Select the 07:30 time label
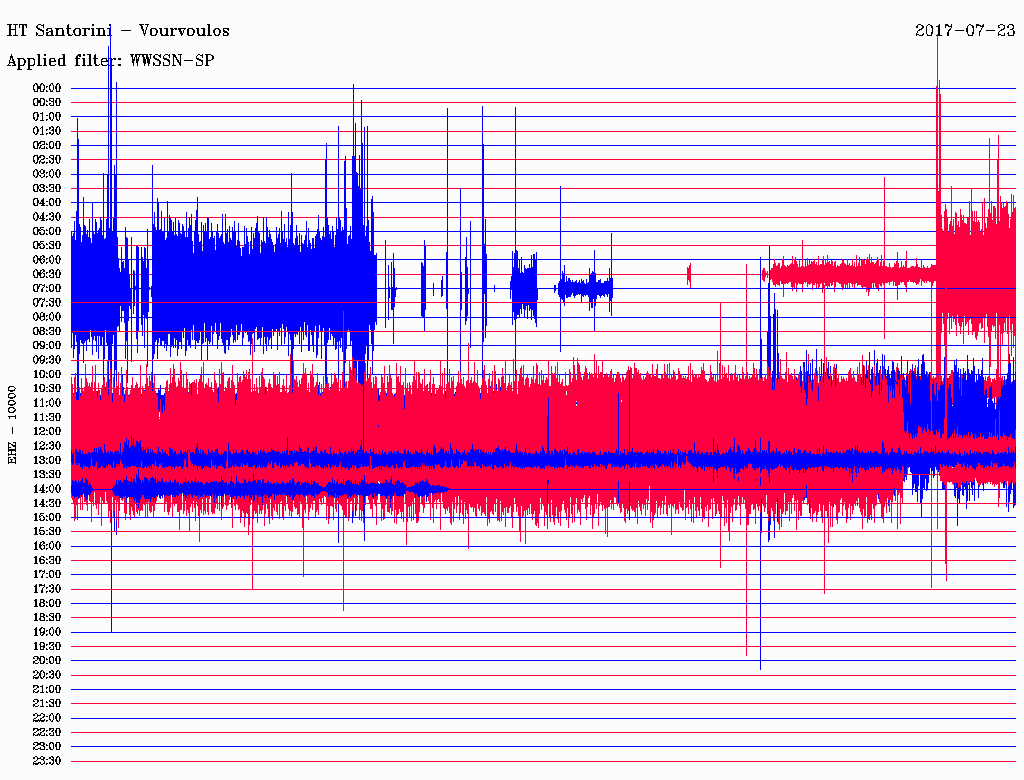 point(47,303)
